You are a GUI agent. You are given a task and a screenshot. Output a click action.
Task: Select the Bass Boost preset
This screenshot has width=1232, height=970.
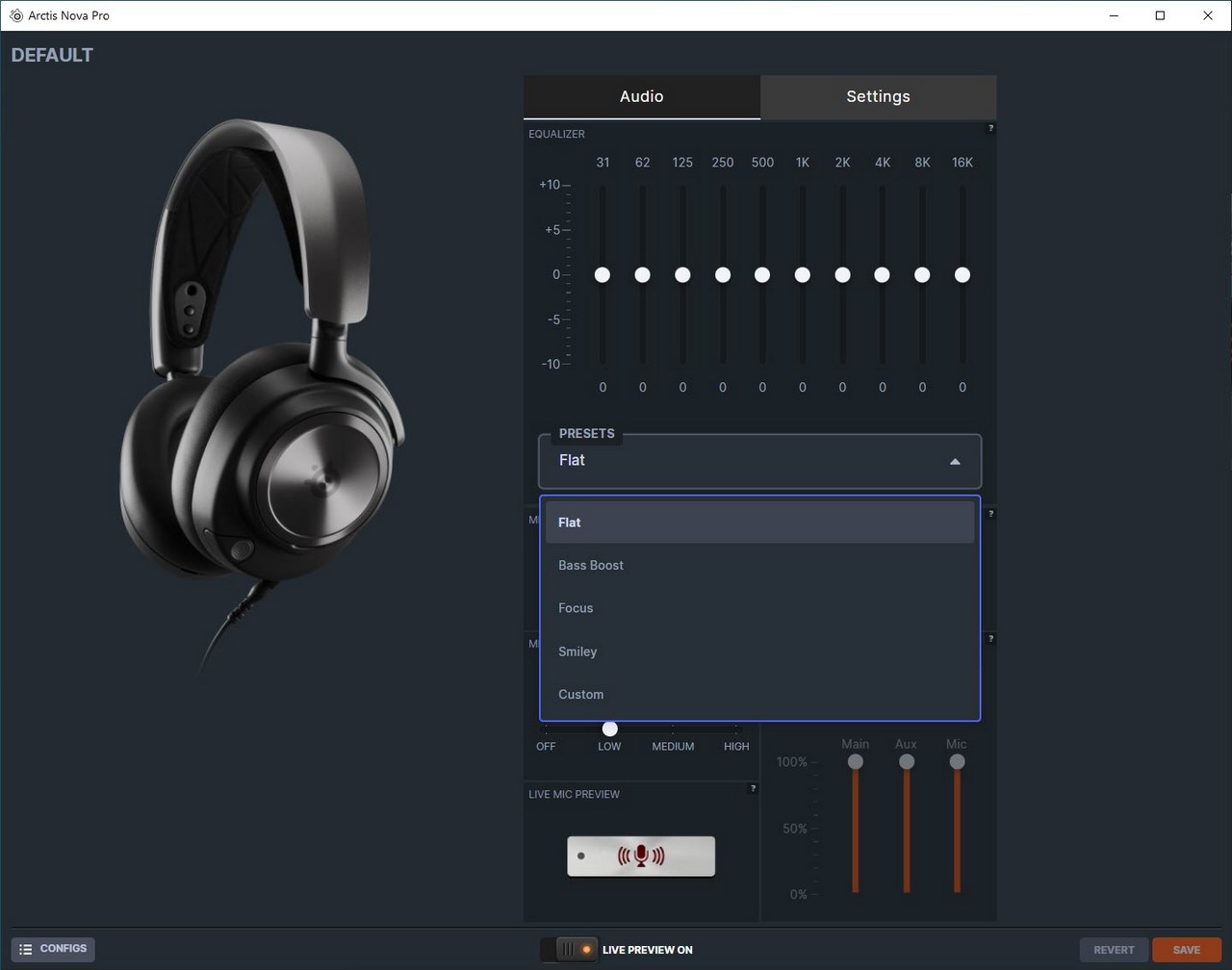point(760,565)
